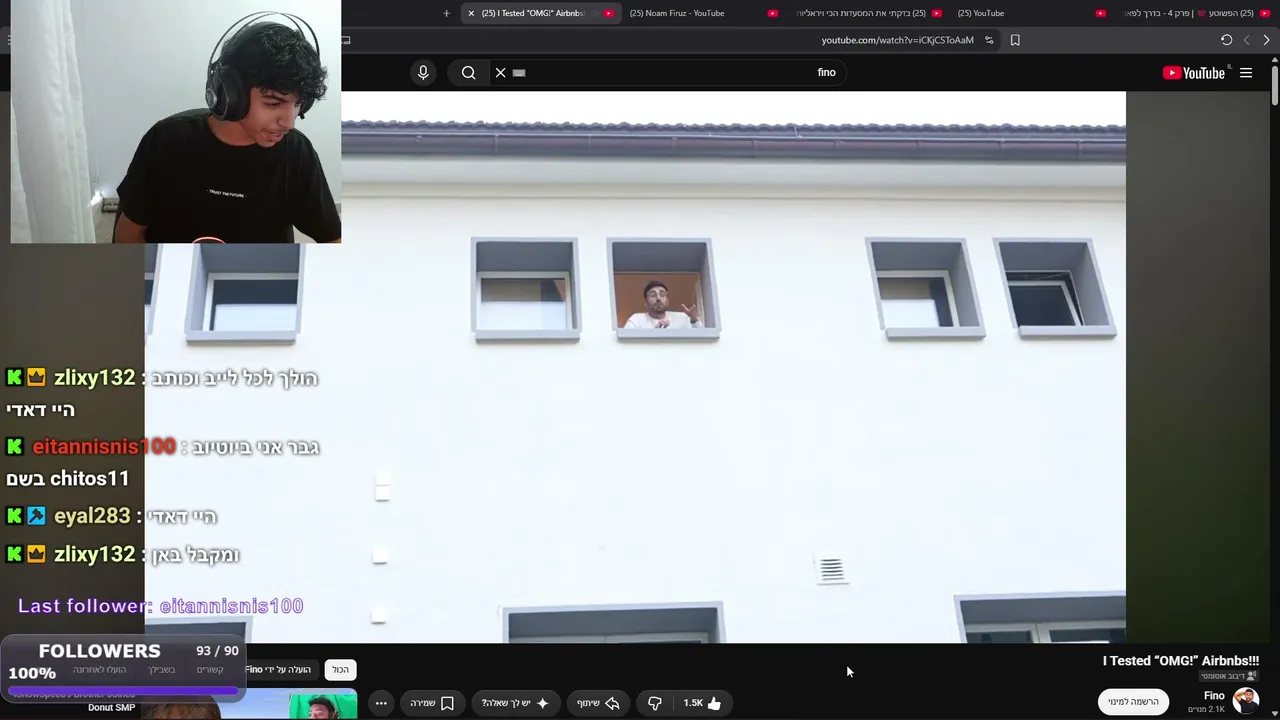Click the youtube.com address bar URL
1280x720 pixels.
tap(897, 40)
